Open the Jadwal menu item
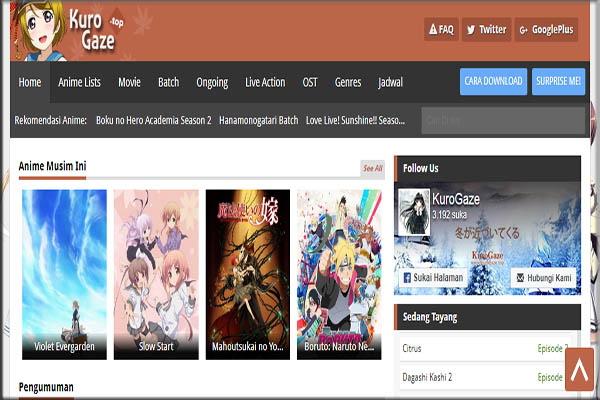 pyautogui.click(x=390, y=82)
